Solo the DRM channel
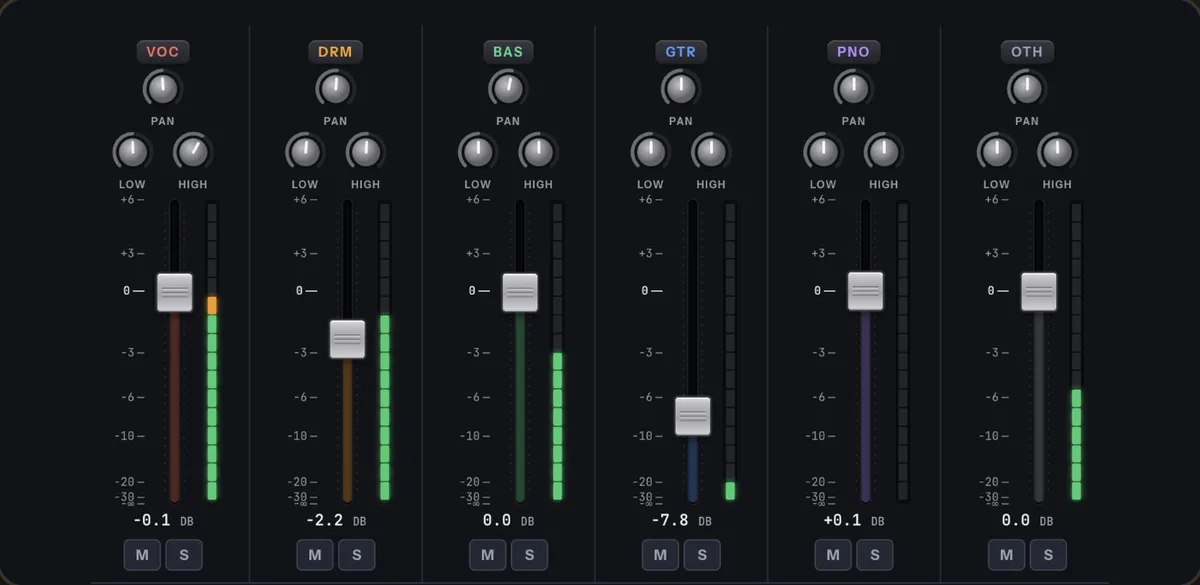1200x585 pixels. 357,555
